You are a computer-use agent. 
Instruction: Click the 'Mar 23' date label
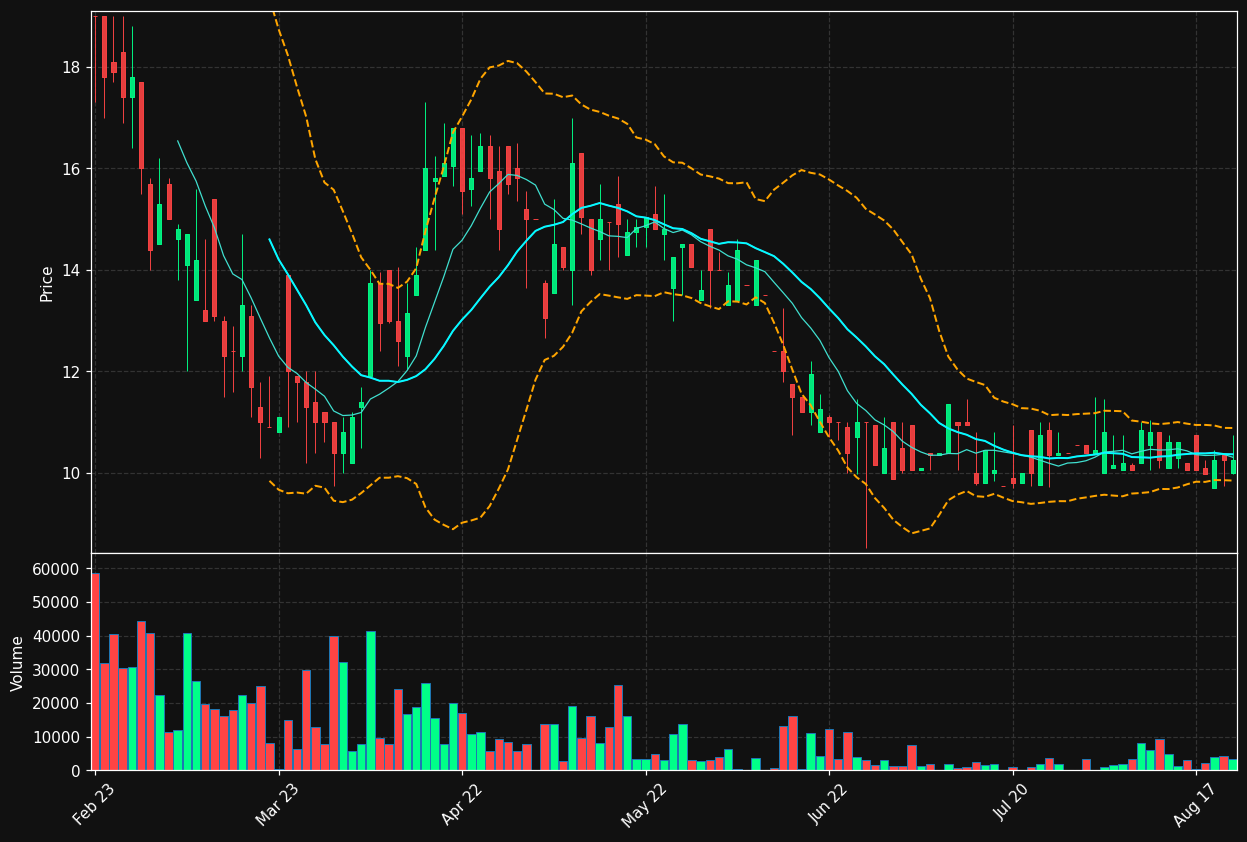(x=277, y=804)
